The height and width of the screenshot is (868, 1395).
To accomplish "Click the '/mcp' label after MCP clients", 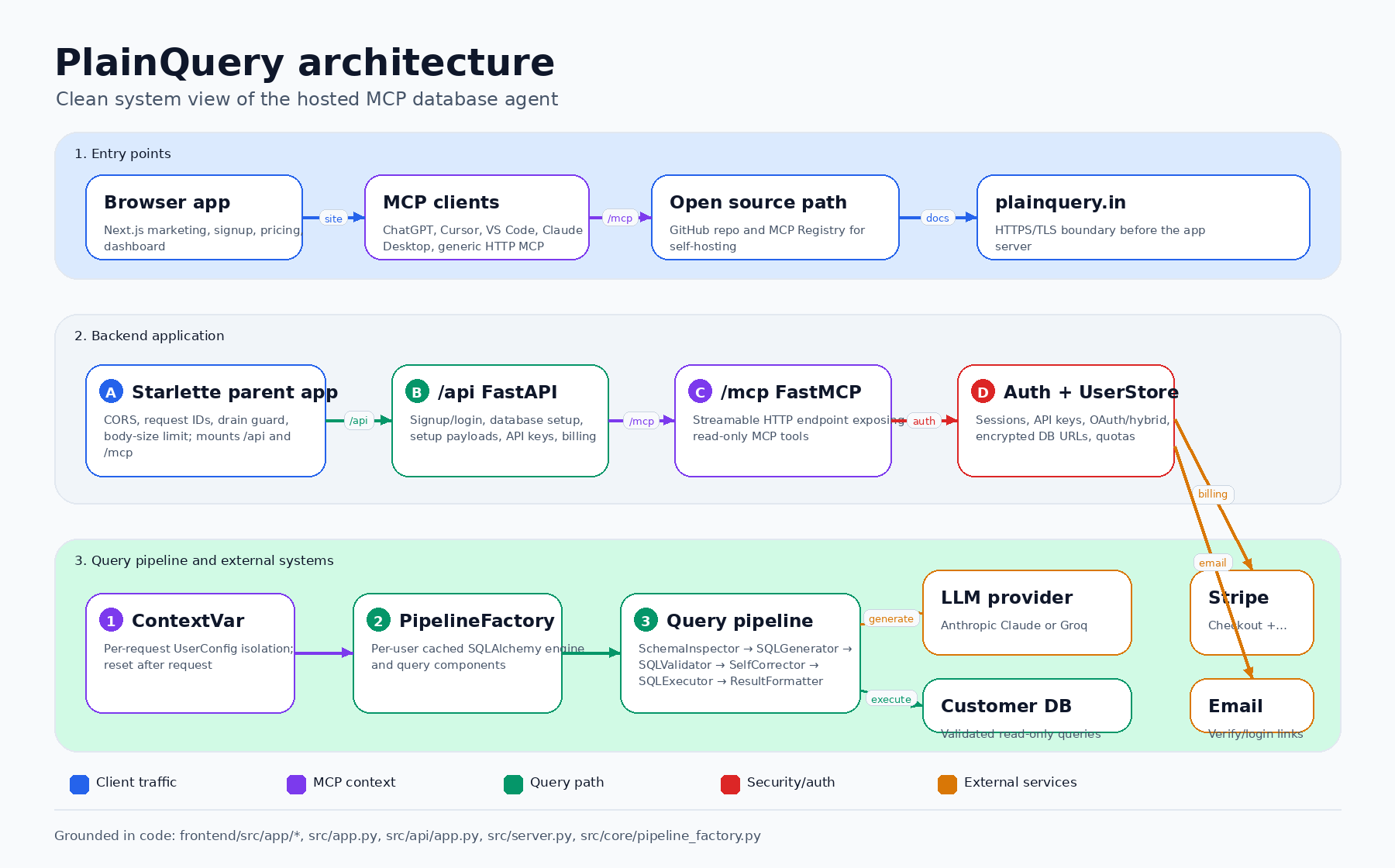I will 620,218.
